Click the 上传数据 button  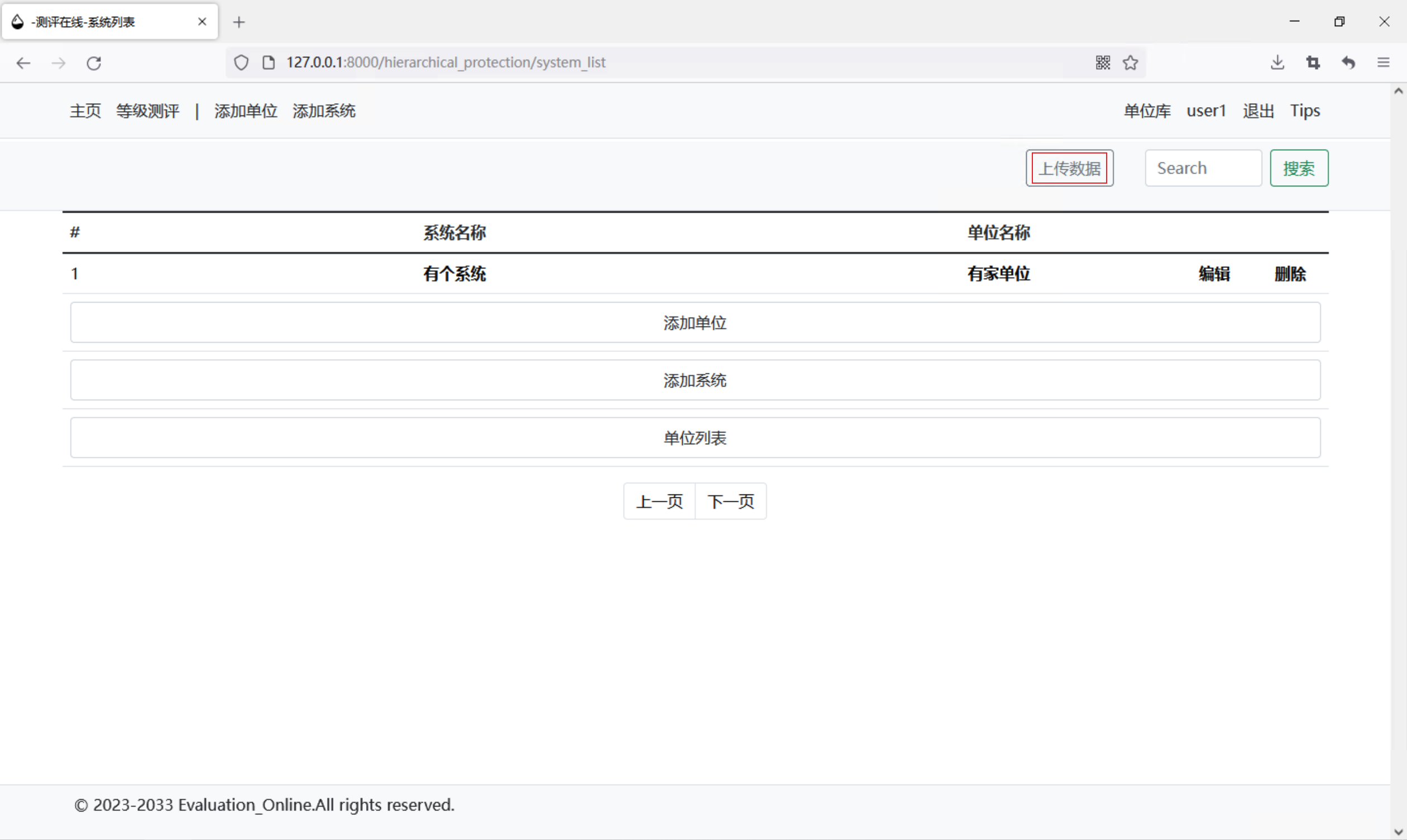pyautogui.click(x=1069, y=168)
